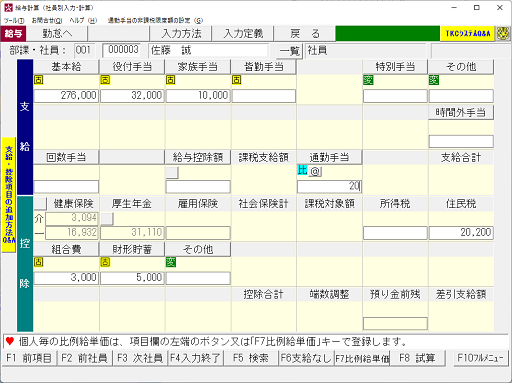Click the red 給与 label at top left
This screenshot has height=383, width=512.
pos(13,34)
